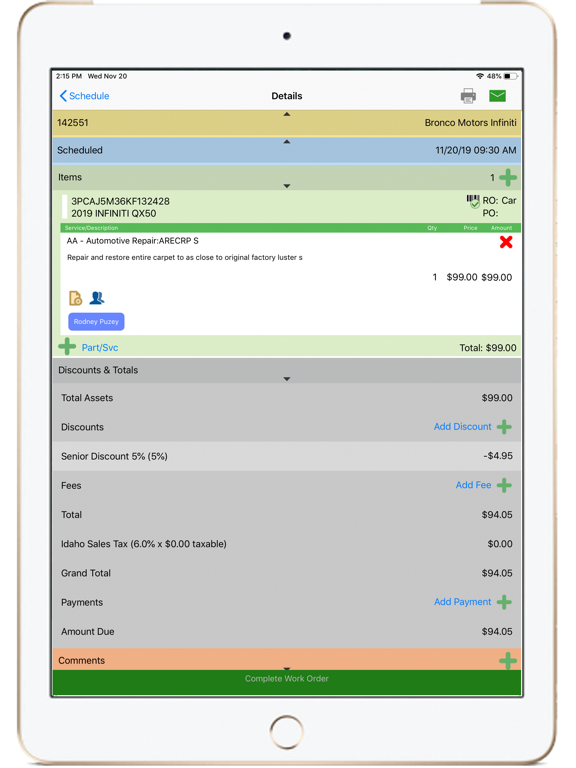The width and height of the screenshot is (576, 768).
Task: Tap the Bronco Motors Infiniti customer name
Action: tap(470, 122)
